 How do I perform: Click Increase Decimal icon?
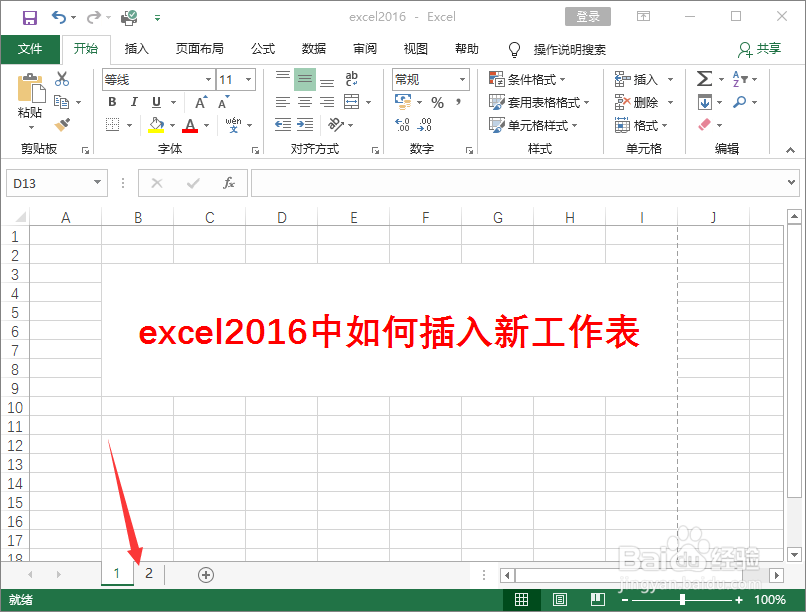click(x=402, y=124)
